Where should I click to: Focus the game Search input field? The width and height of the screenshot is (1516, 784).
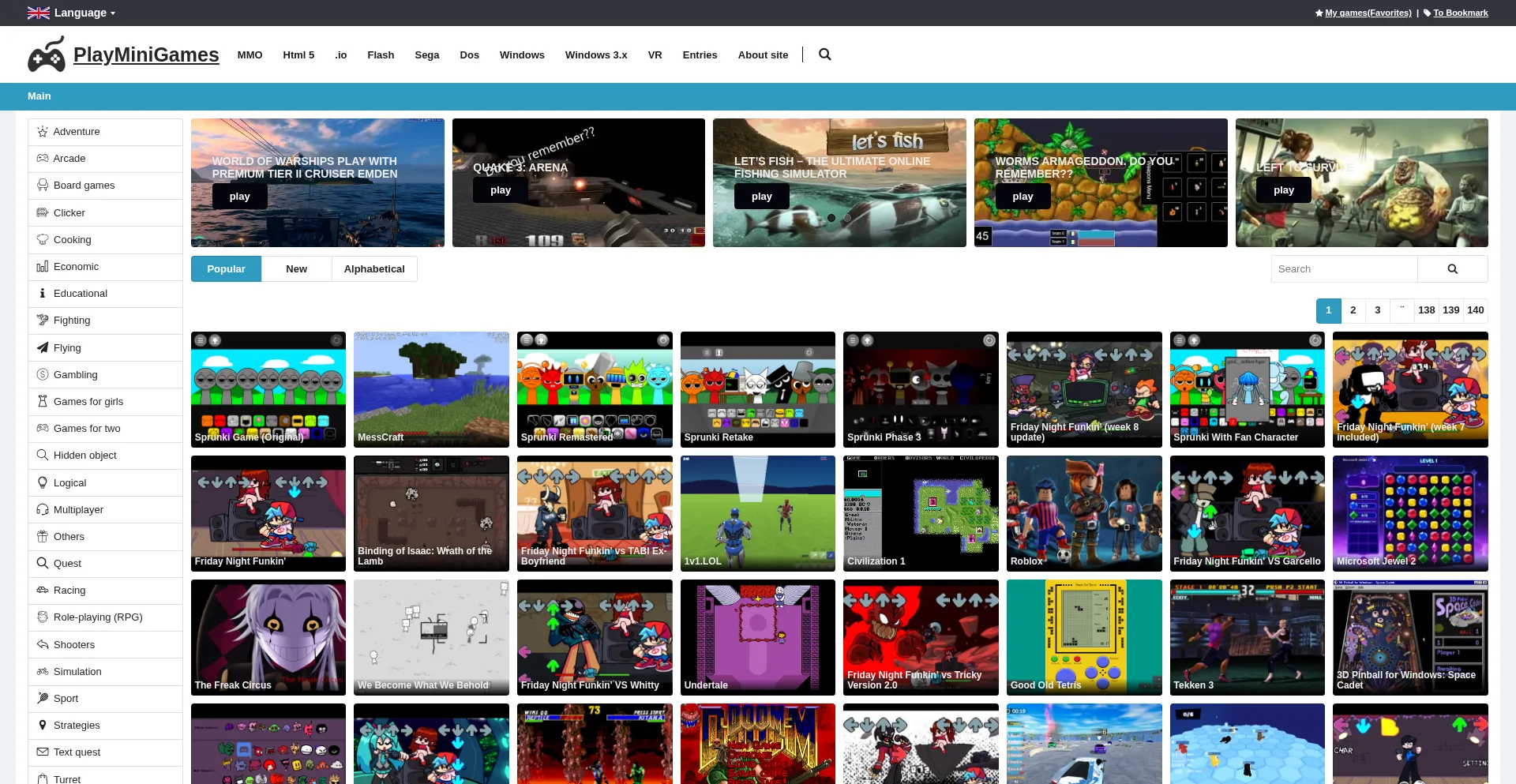tap(1344, 269)
